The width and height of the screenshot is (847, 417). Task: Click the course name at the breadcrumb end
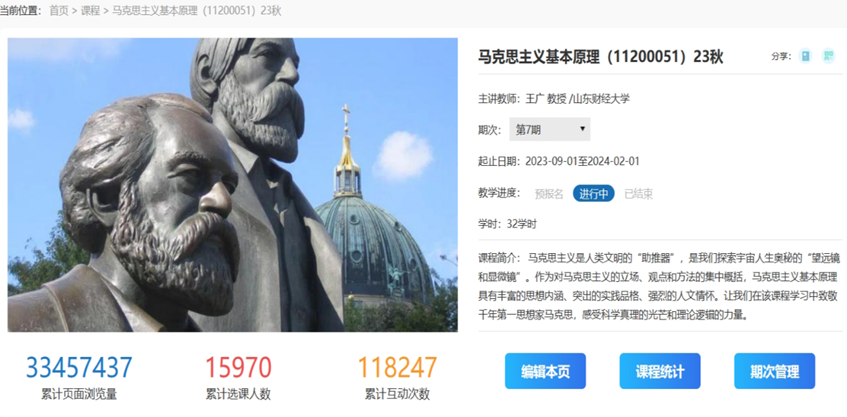tap(197, 11)
